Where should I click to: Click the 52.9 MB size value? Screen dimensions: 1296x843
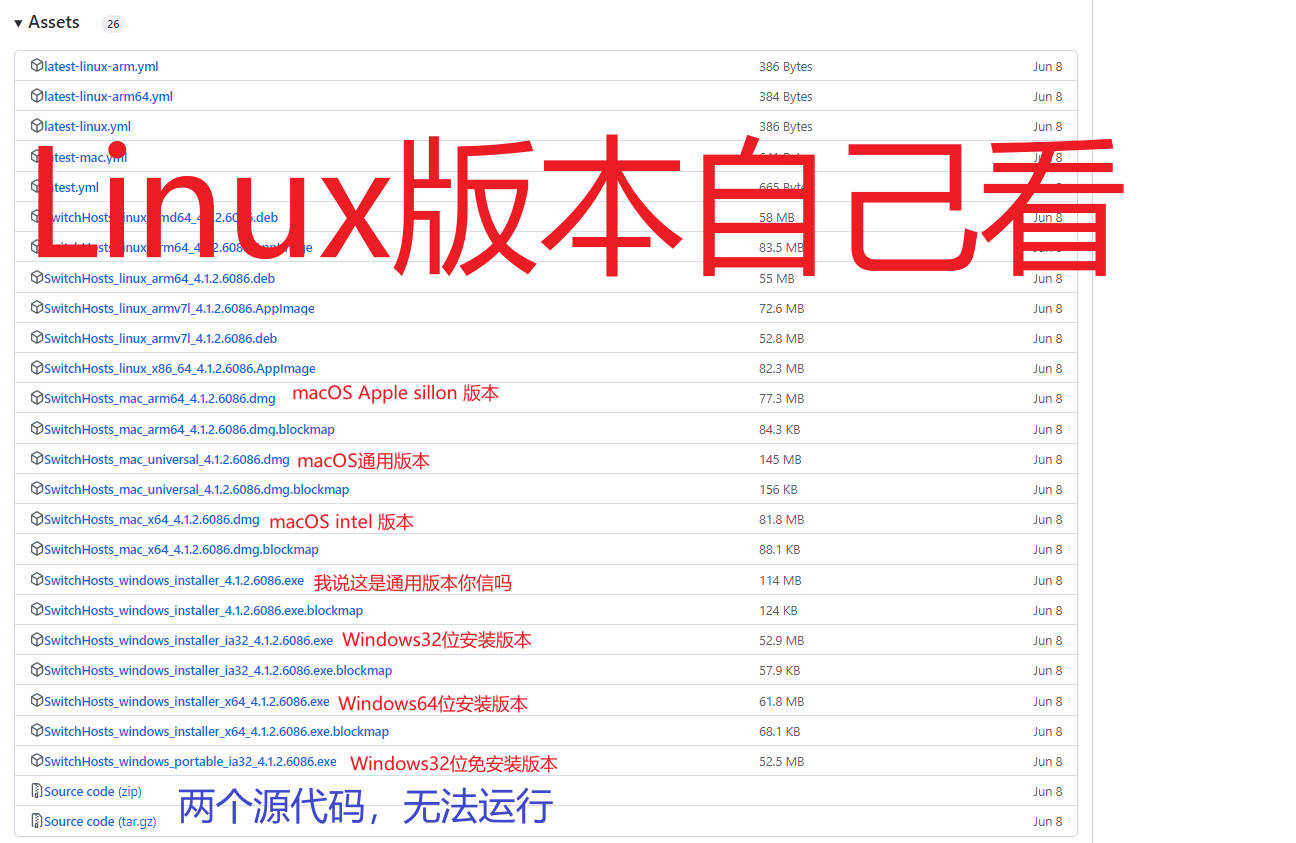click(x=782, y=641)
